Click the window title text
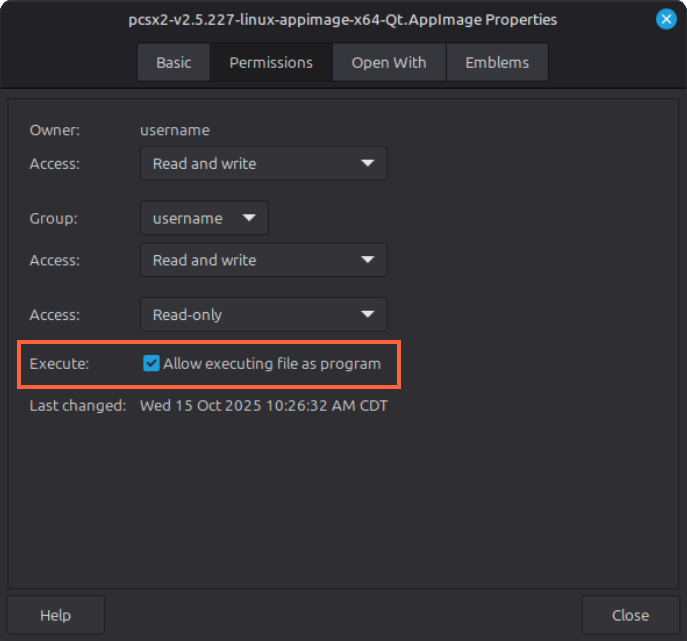This screenshot has height=641, width=687. tap(343, 20)
